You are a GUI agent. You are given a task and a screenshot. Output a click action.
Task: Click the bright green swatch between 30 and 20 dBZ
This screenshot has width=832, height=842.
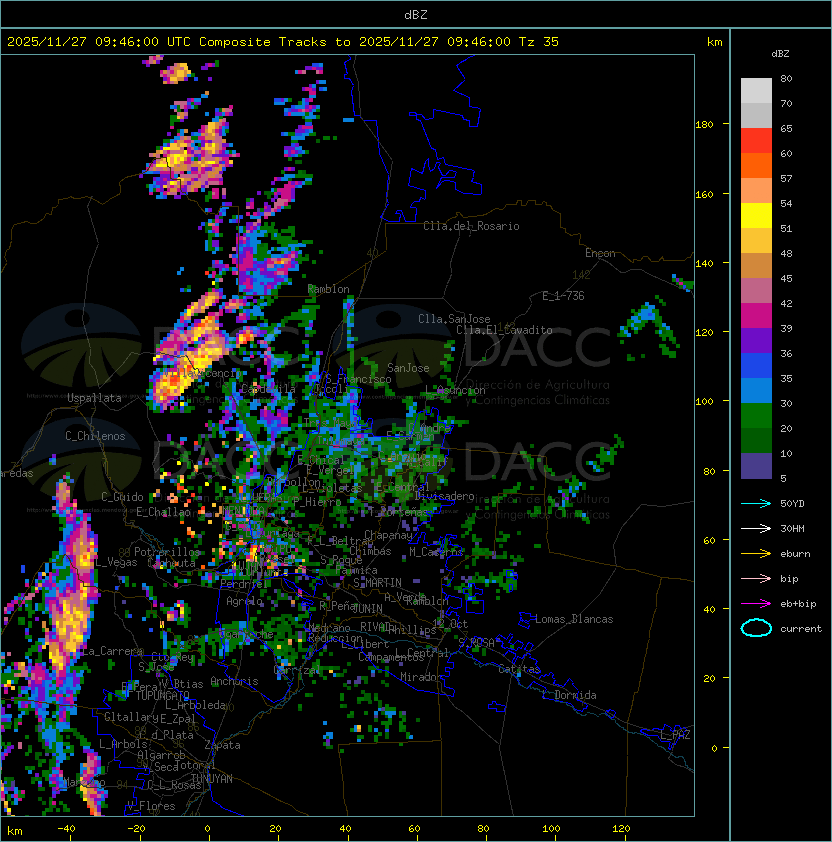756,416
